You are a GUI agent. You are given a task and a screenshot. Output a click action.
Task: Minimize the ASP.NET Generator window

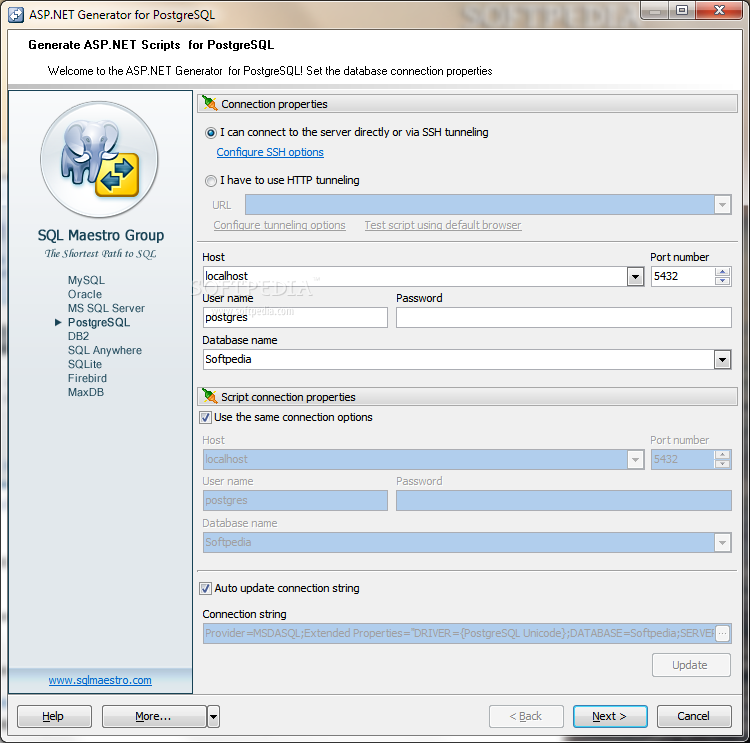tap(655, 10)
